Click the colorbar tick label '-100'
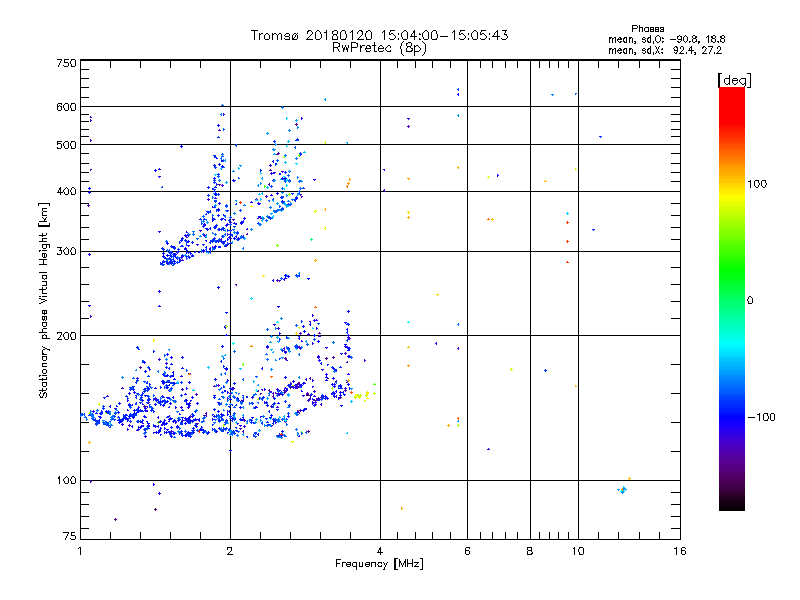Image resolution: width=800 pixels, height=600 pixels. (x=761, y=417)
